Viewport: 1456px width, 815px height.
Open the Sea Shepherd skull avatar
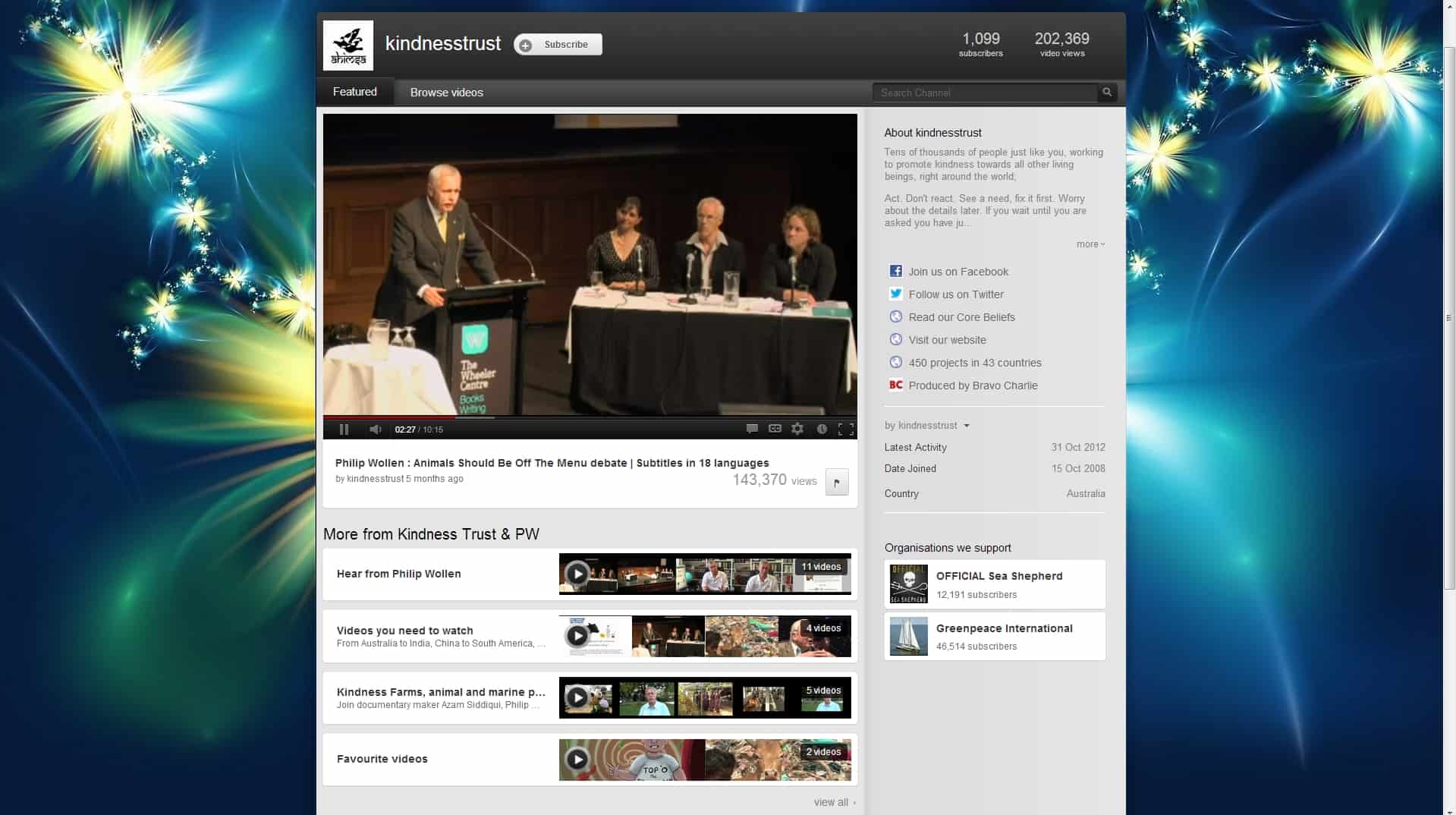coord(908,584)
